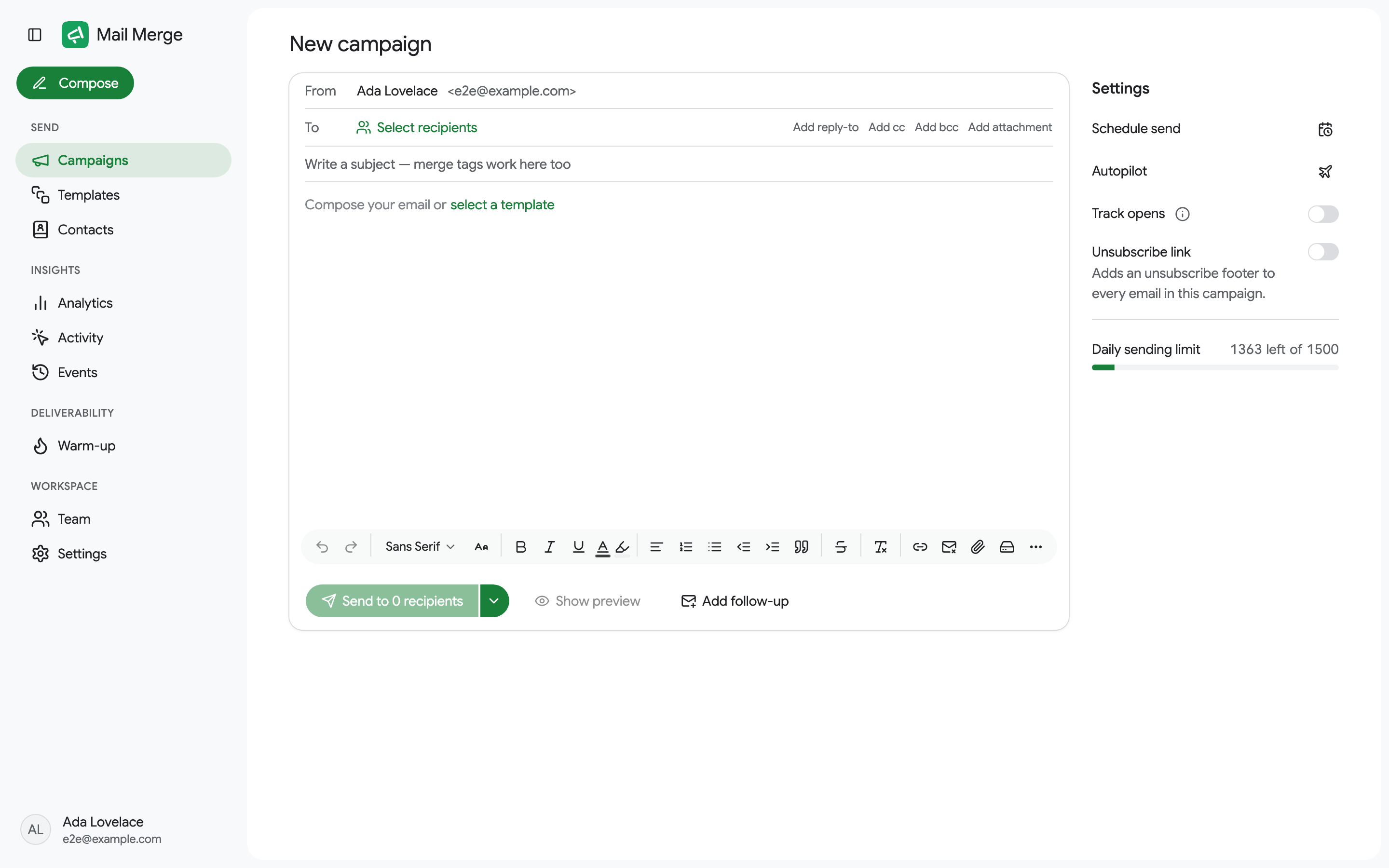The height and width of the screenshot is (868, 1389).
Task: Increase the indent level
Action: (773, 547)
